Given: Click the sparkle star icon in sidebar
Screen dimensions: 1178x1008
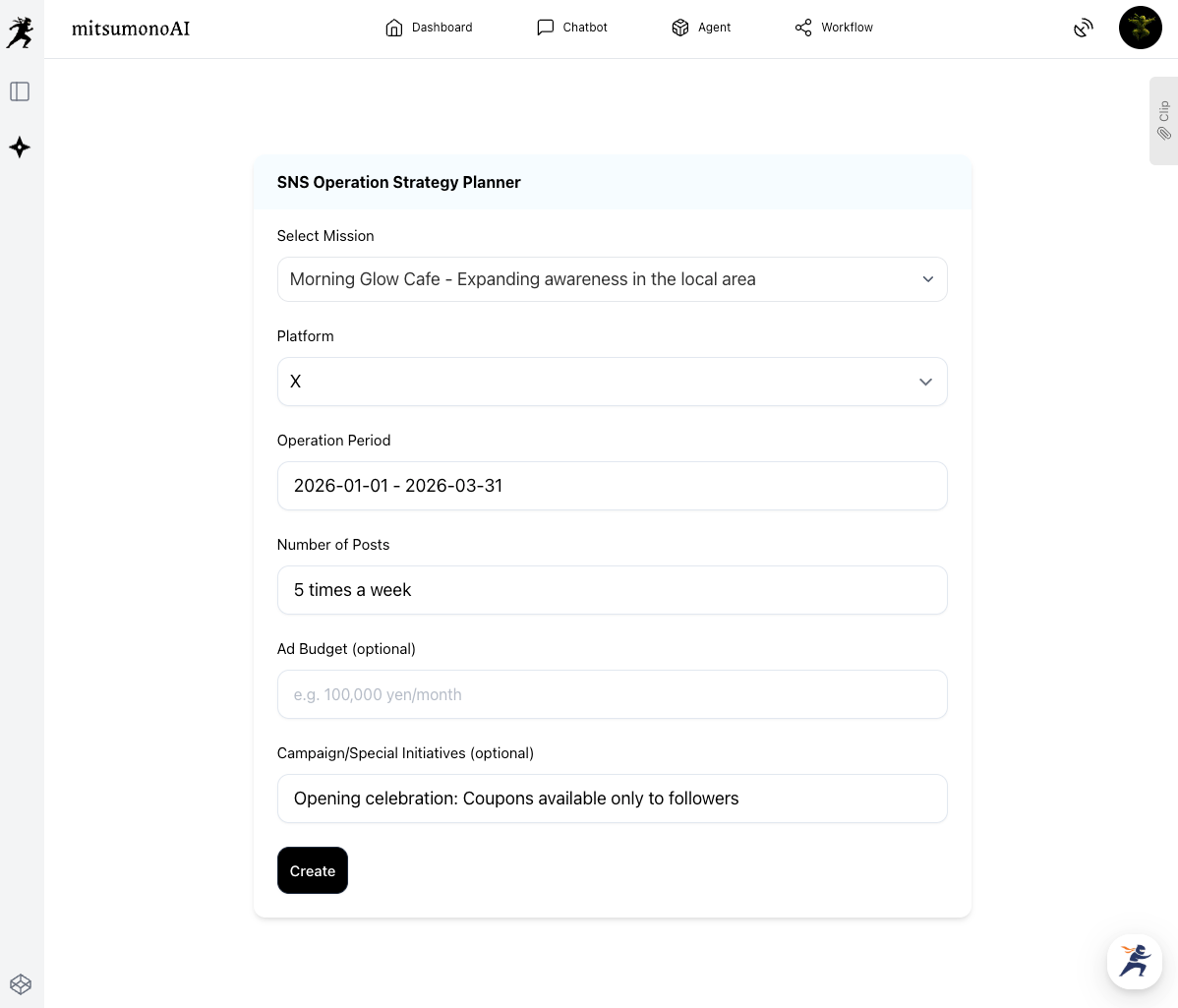Looking at the screenshot, I should point(20,148).
